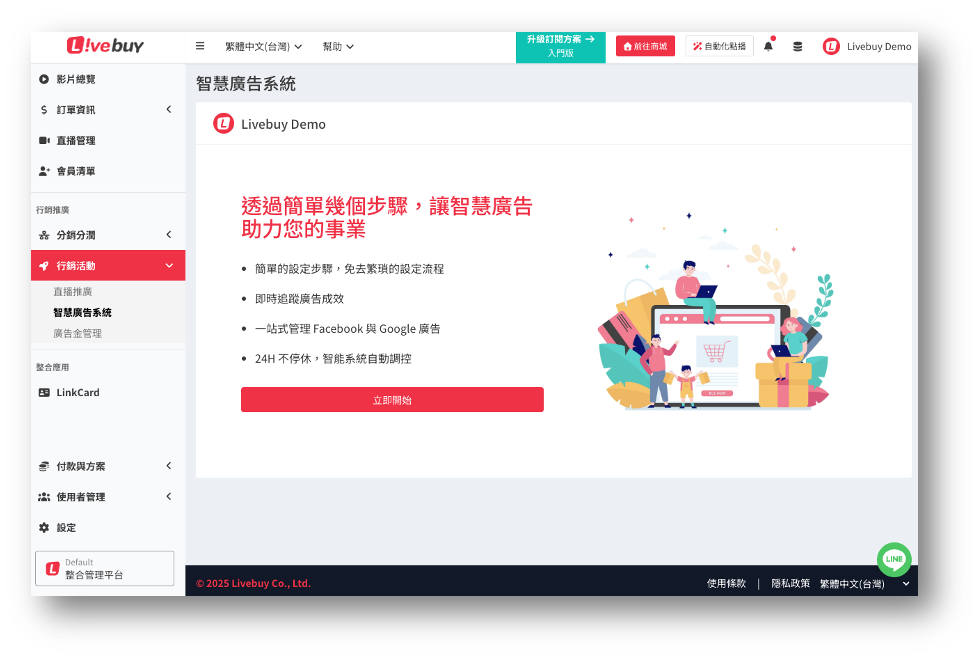Select 廣告金管理 submenu item

[78, 334]
